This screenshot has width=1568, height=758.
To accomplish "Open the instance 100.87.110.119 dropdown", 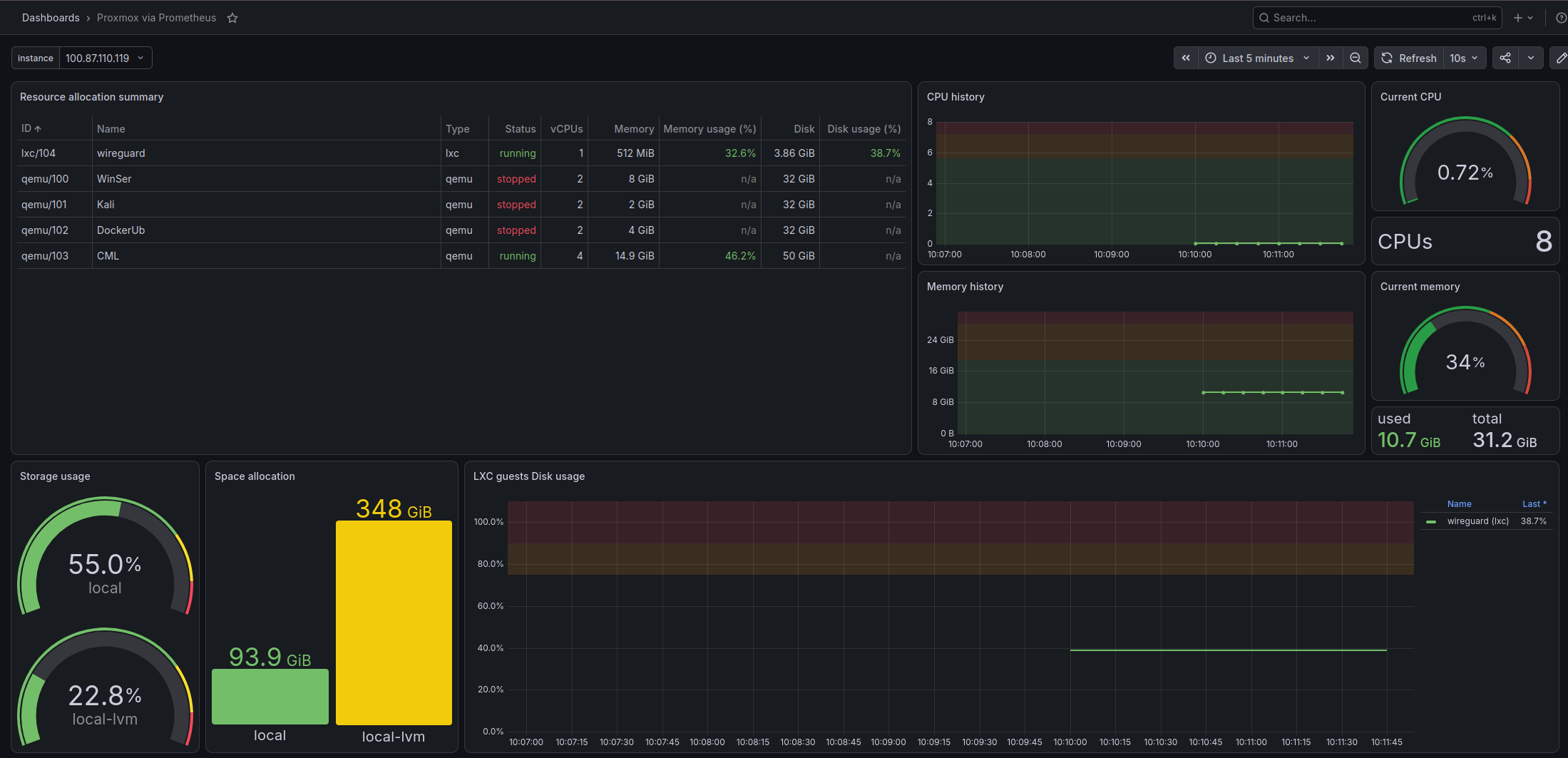I will click(x=105, y=58).
